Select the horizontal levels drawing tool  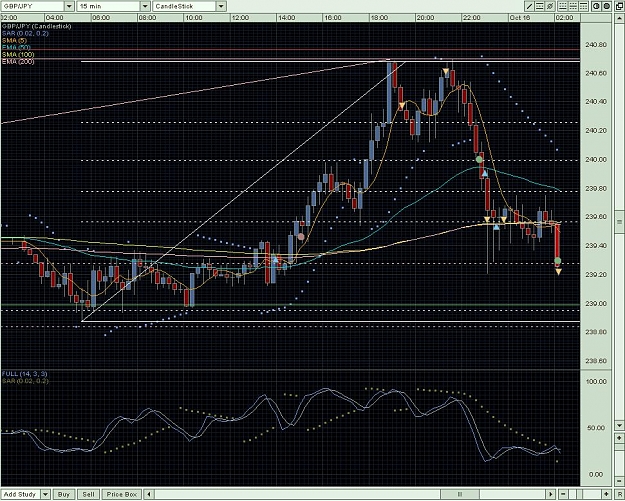click(x=540, y=6)
